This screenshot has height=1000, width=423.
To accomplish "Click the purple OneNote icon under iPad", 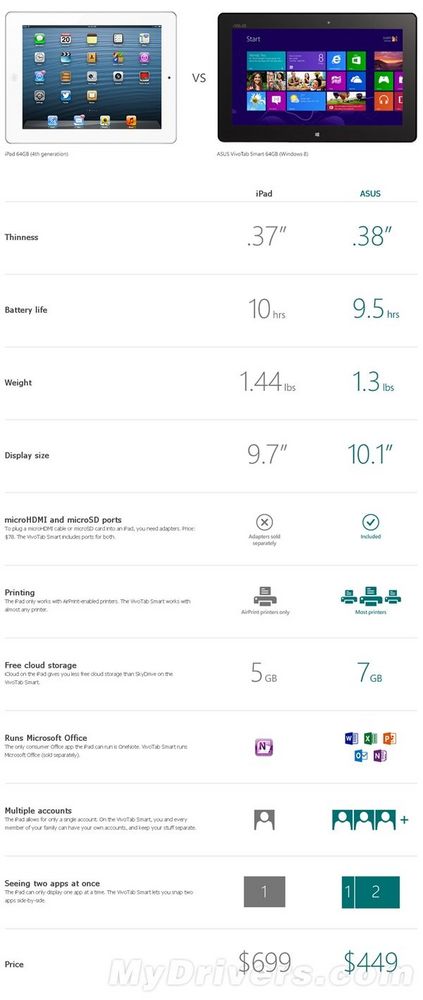I will coord(264,747).
